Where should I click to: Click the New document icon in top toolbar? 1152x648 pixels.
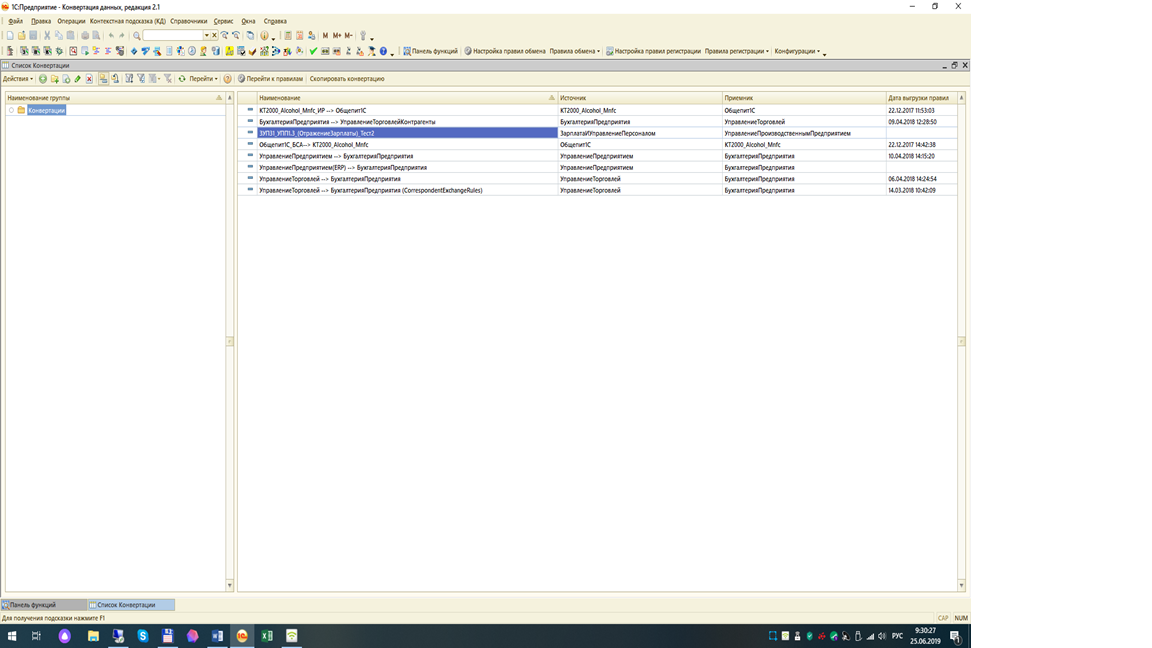[10, 35]
